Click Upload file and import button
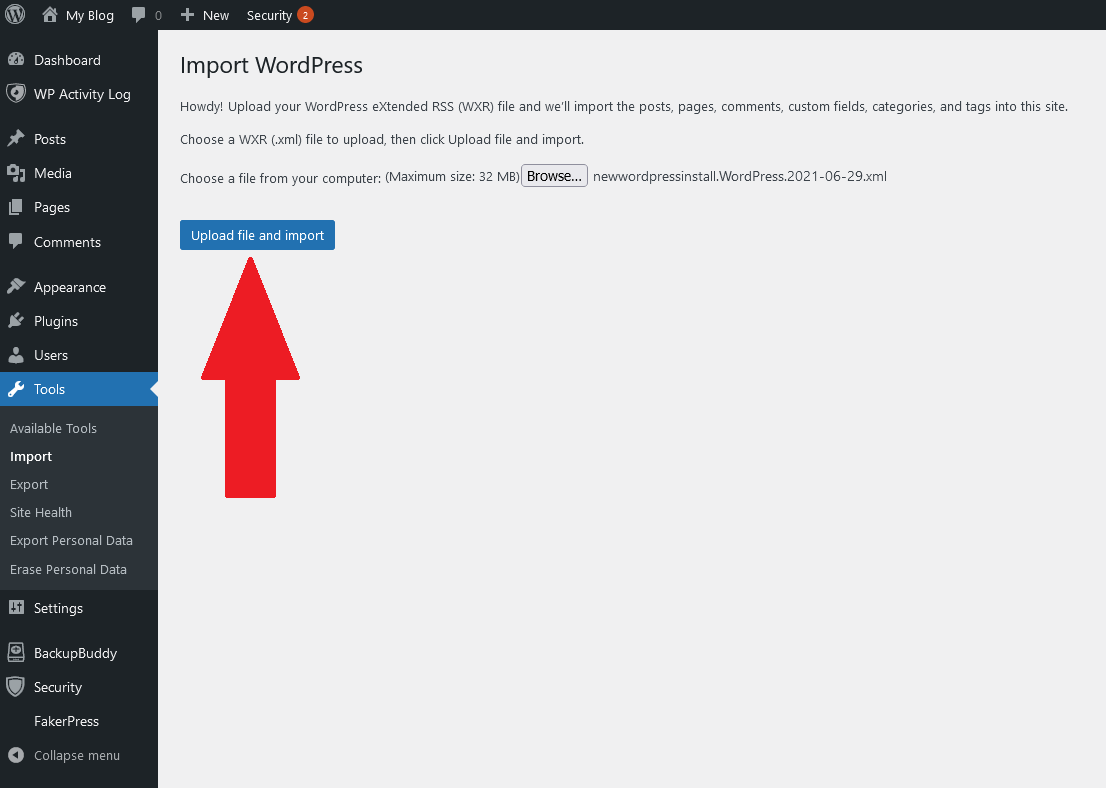1106x788 pixels. click(x=257, y=235)
